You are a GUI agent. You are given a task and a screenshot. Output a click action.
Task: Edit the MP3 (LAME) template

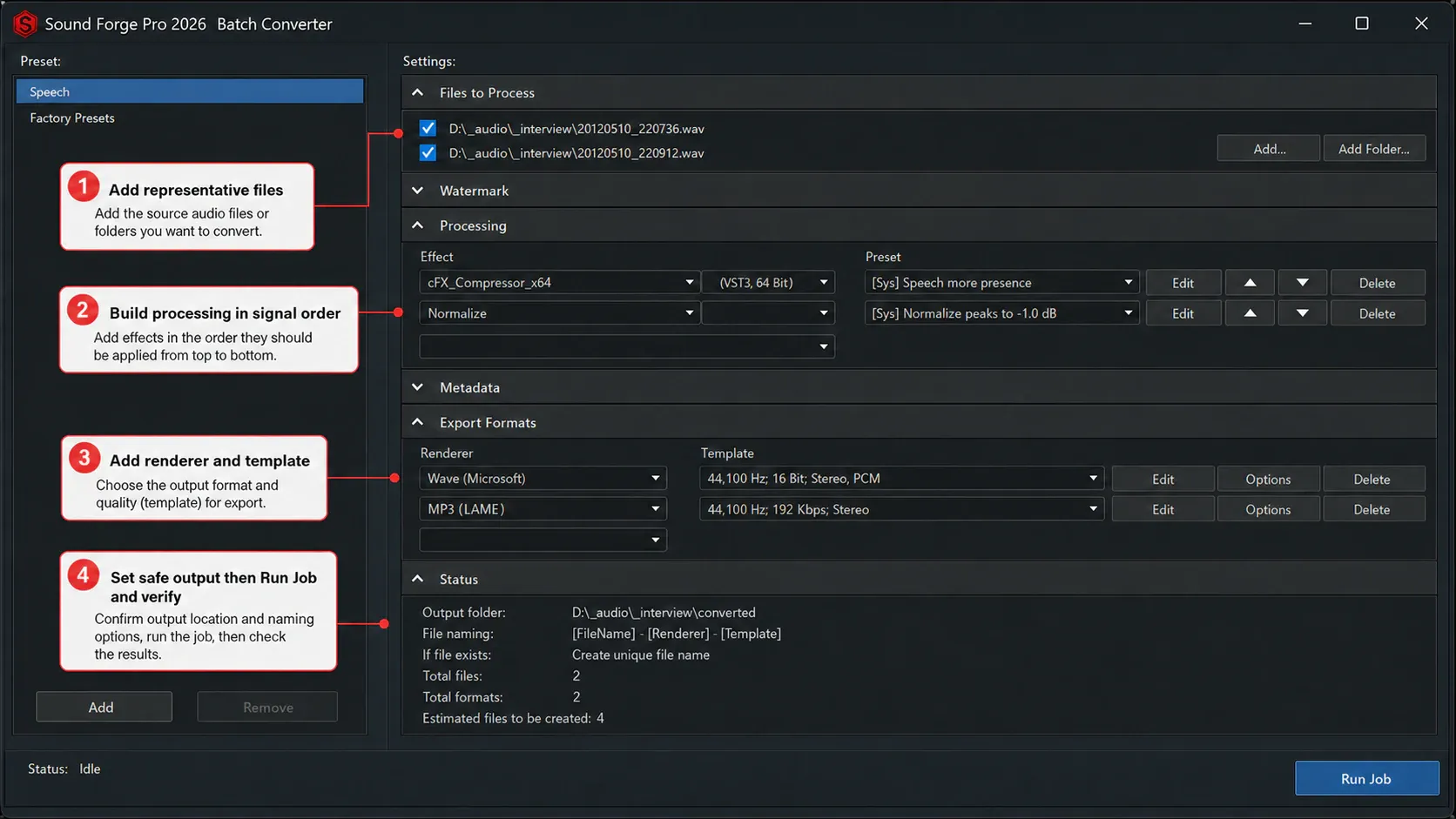coord(1163,510)
